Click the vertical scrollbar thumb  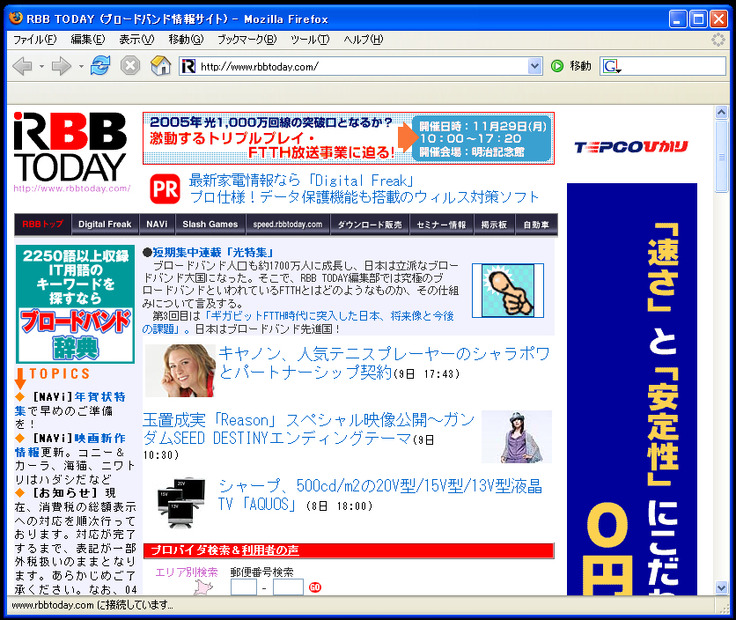click(721, 156)
